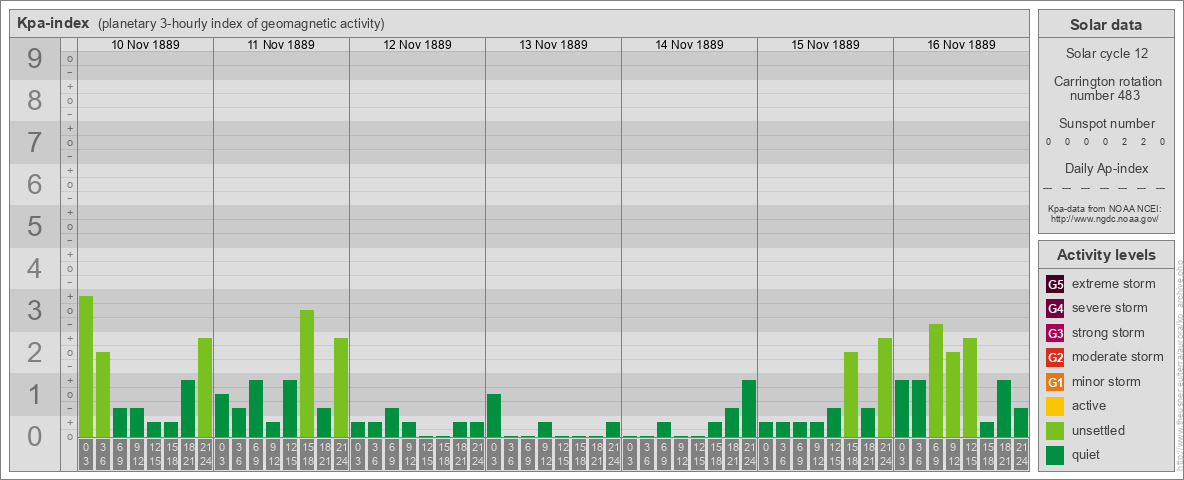The height and width of the screenshot is (480, 1184).
Task: Click the Kp scale number 0
Action: [34, 436]
